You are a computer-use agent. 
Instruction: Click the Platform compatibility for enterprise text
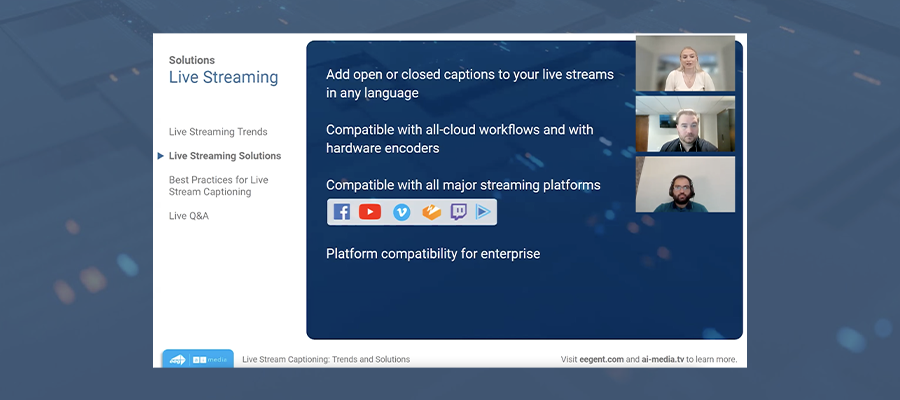pyautogui.click(x=433, y=254)
